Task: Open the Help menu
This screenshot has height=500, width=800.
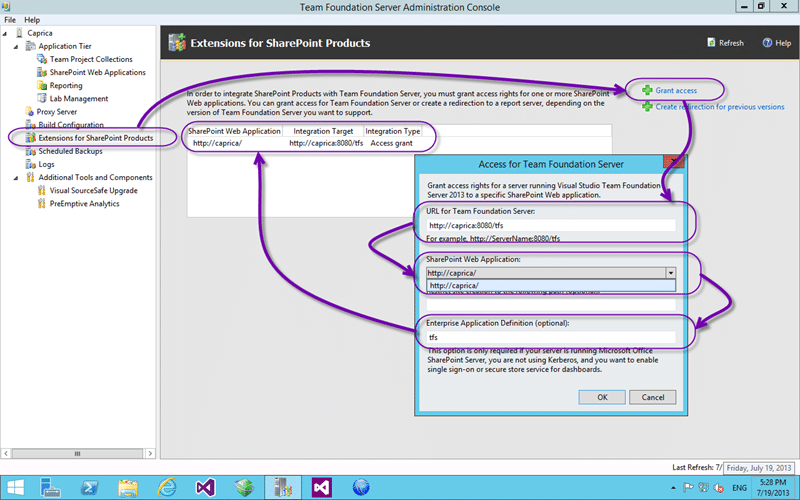Action: [x=32, y=20]
